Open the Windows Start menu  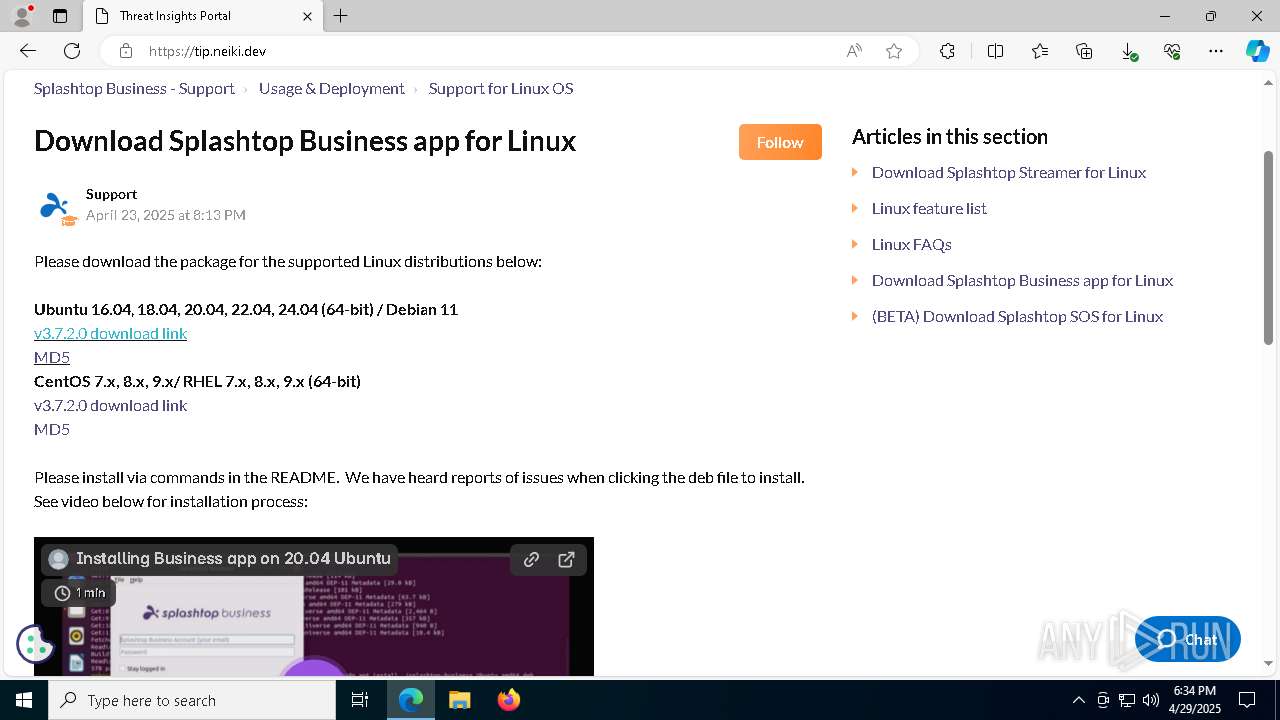click(x=24, y=700)
